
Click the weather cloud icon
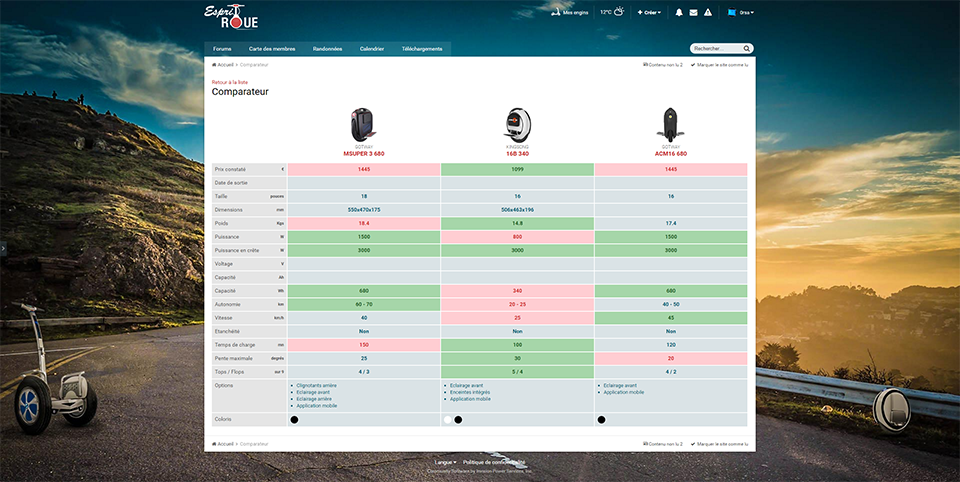619,11
